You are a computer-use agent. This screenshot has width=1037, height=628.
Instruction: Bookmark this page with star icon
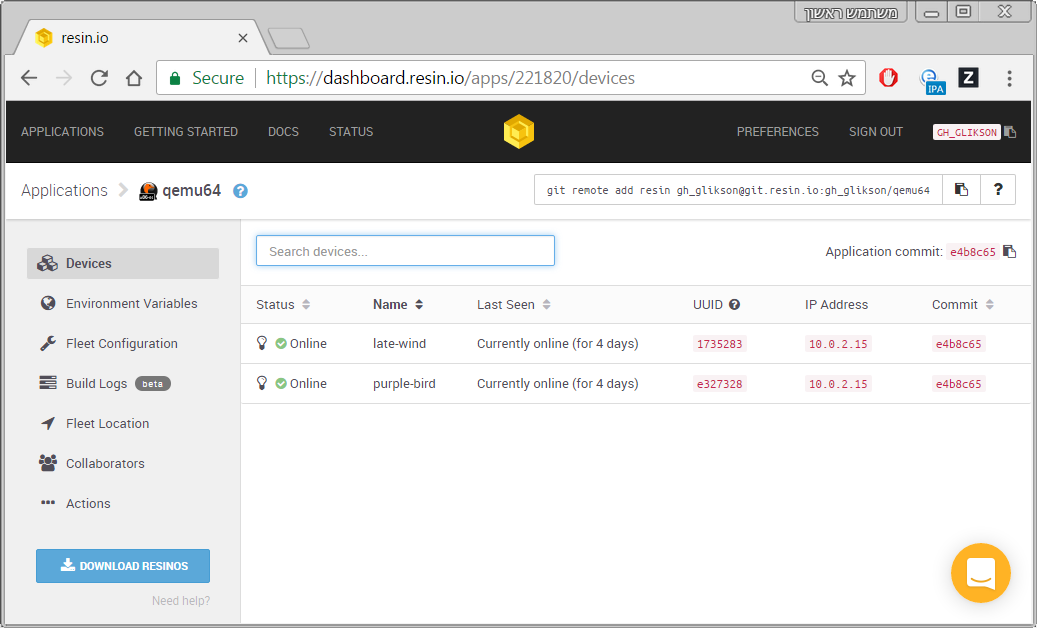847,78
